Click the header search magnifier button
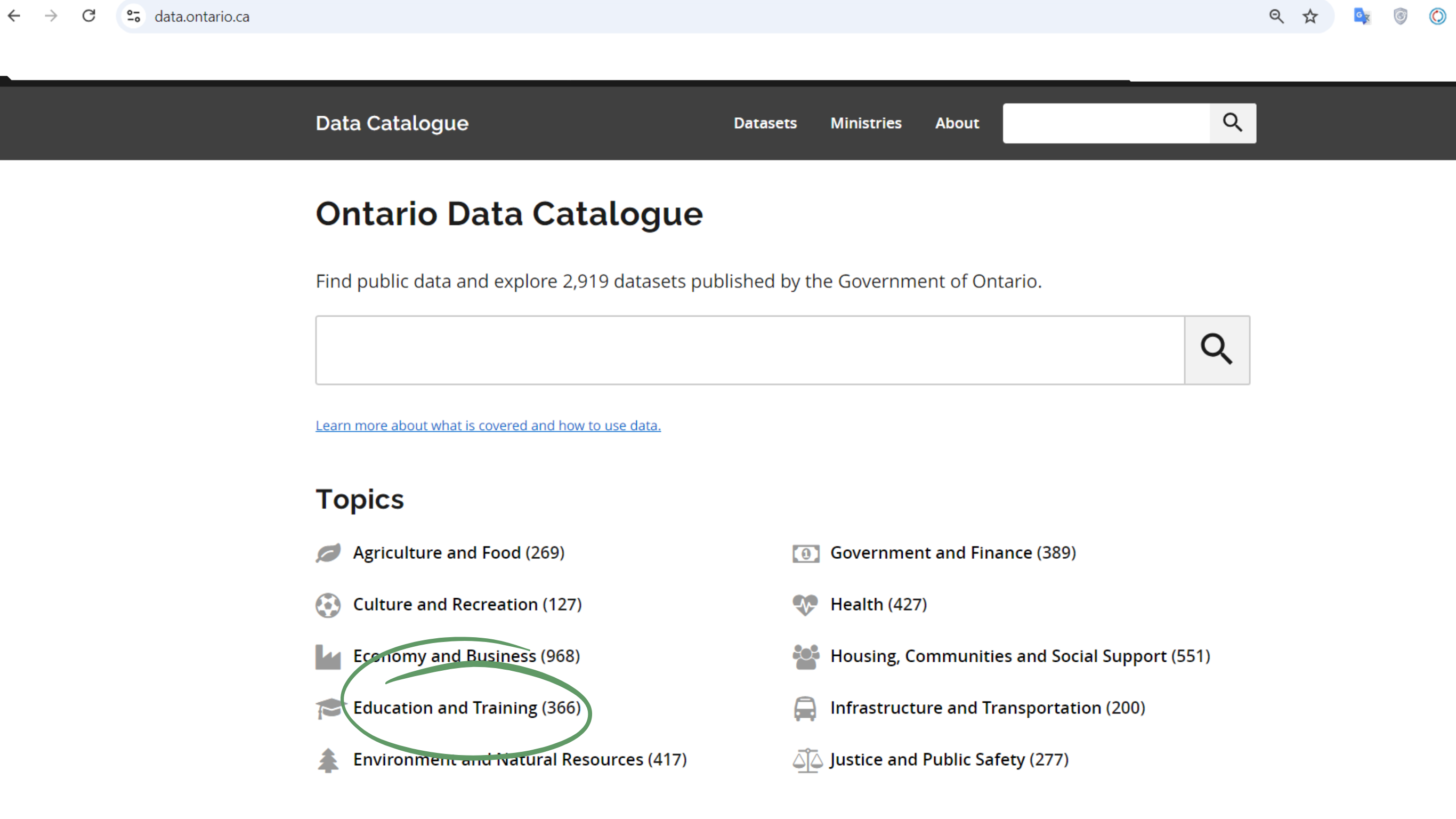 pos(1232,123)
